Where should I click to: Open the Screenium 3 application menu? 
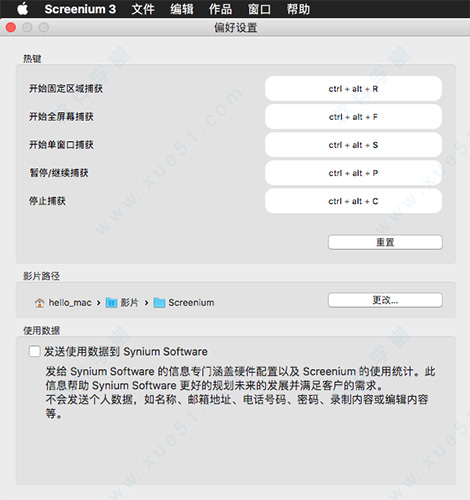point(80,9)
